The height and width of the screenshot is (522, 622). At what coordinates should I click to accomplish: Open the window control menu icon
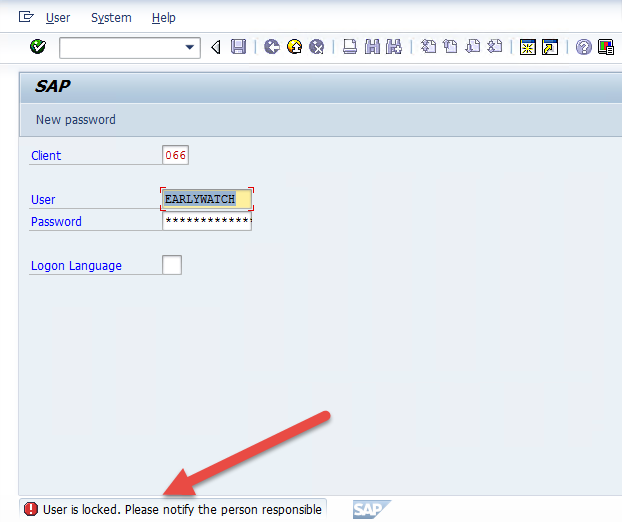pos(26,17)
